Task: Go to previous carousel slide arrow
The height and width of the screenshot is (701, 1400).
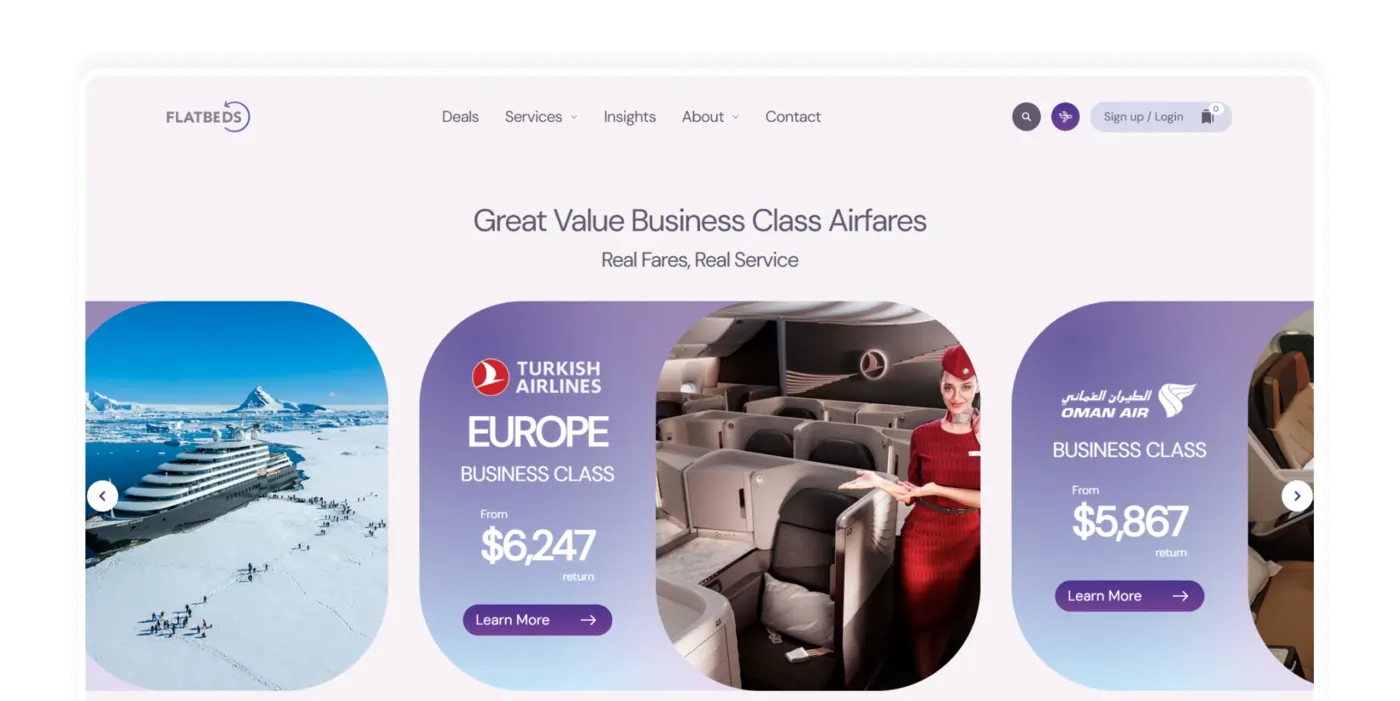Action: pos(102,496)
